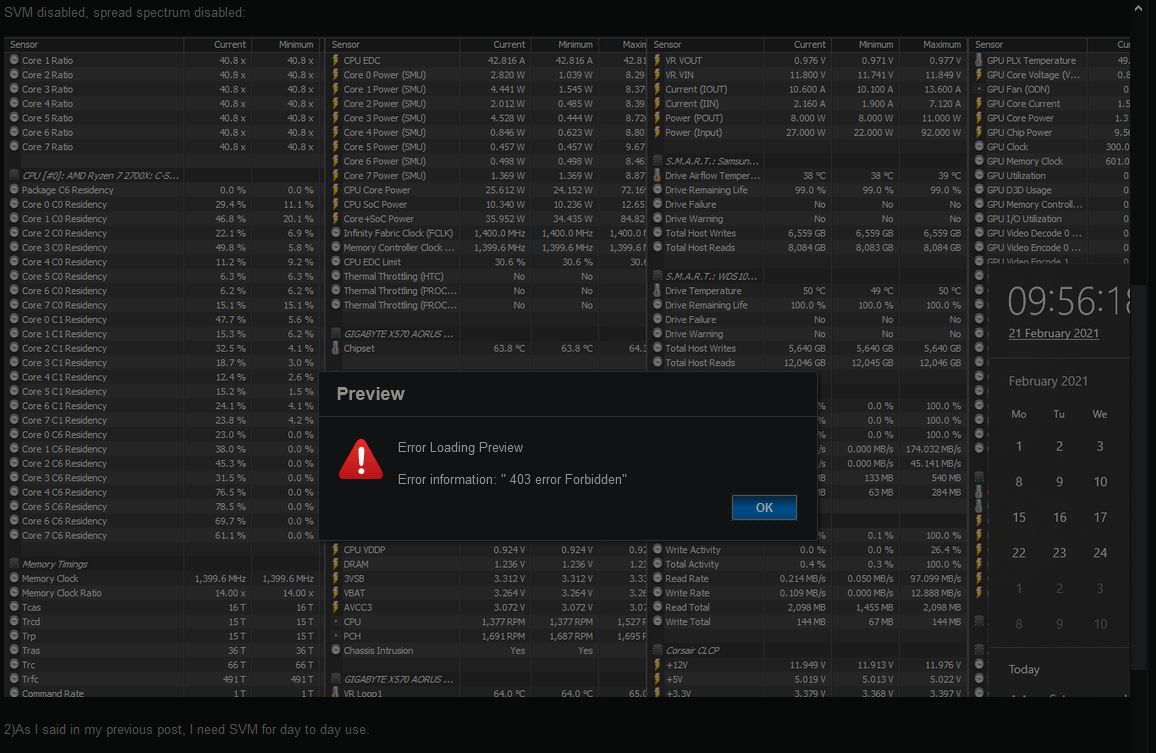The height and width of the screenshot is (753, 1156).
Task: Click the 09:56 clock display
Action: point(1068,301)
